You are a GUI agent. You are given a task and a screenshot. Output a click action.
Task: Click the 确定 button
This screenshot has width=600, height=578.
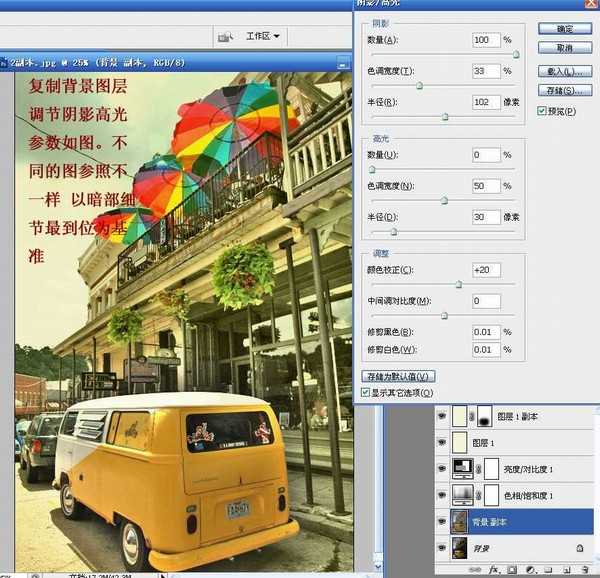564,28
